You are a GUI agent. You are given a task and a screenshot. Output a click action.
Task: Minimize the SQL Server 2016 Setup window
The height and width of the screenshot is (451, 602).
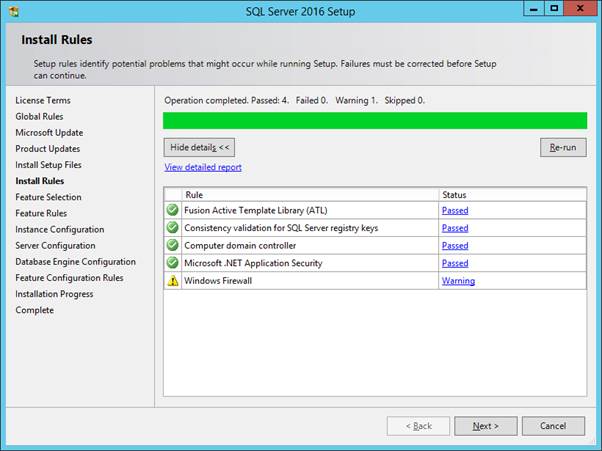[x=533, y=8]
